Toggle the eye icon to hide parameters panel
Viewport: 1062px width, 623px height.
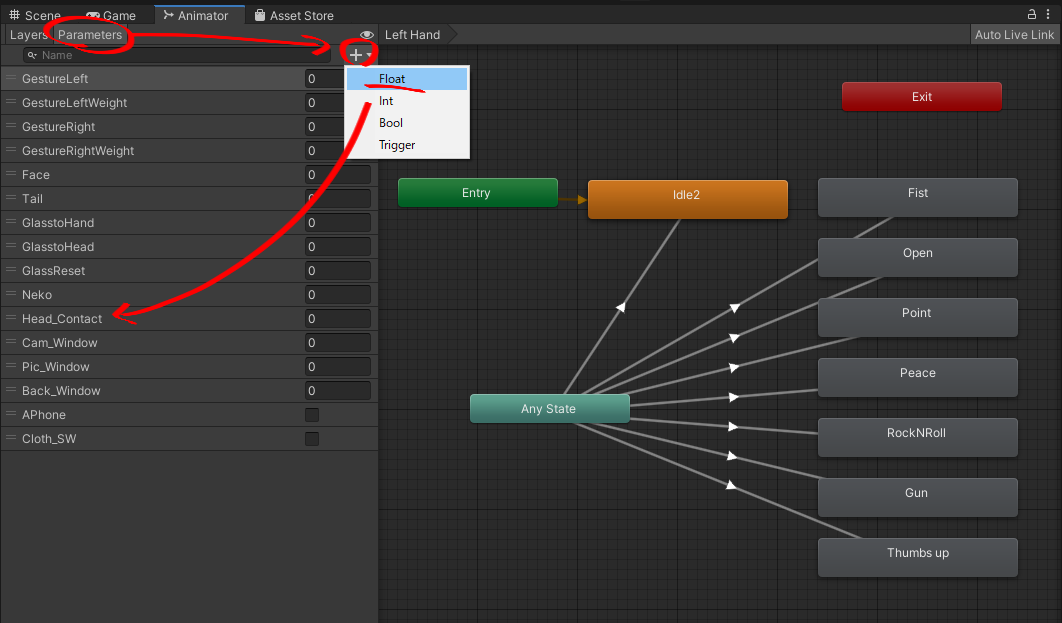coord(366,35)
